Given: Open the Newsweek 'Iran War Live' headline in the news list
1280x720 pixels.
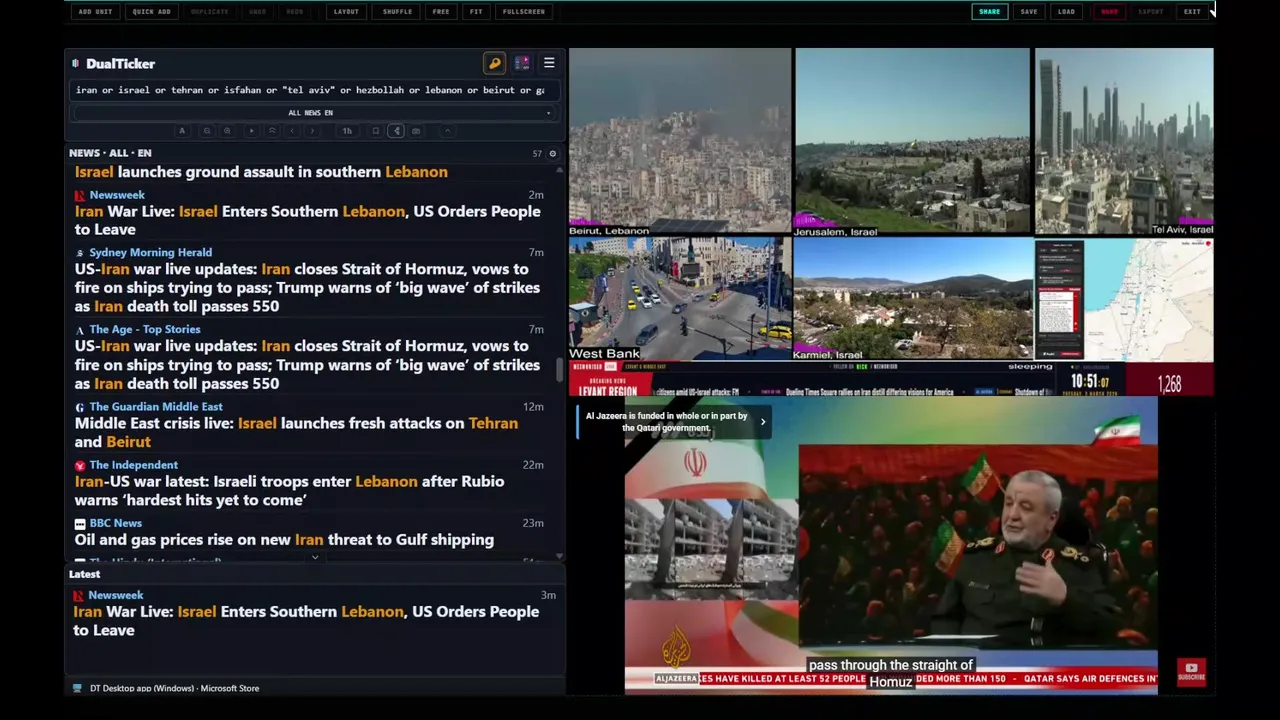Looking at the screenshot, I should click(x=307, y=220).
